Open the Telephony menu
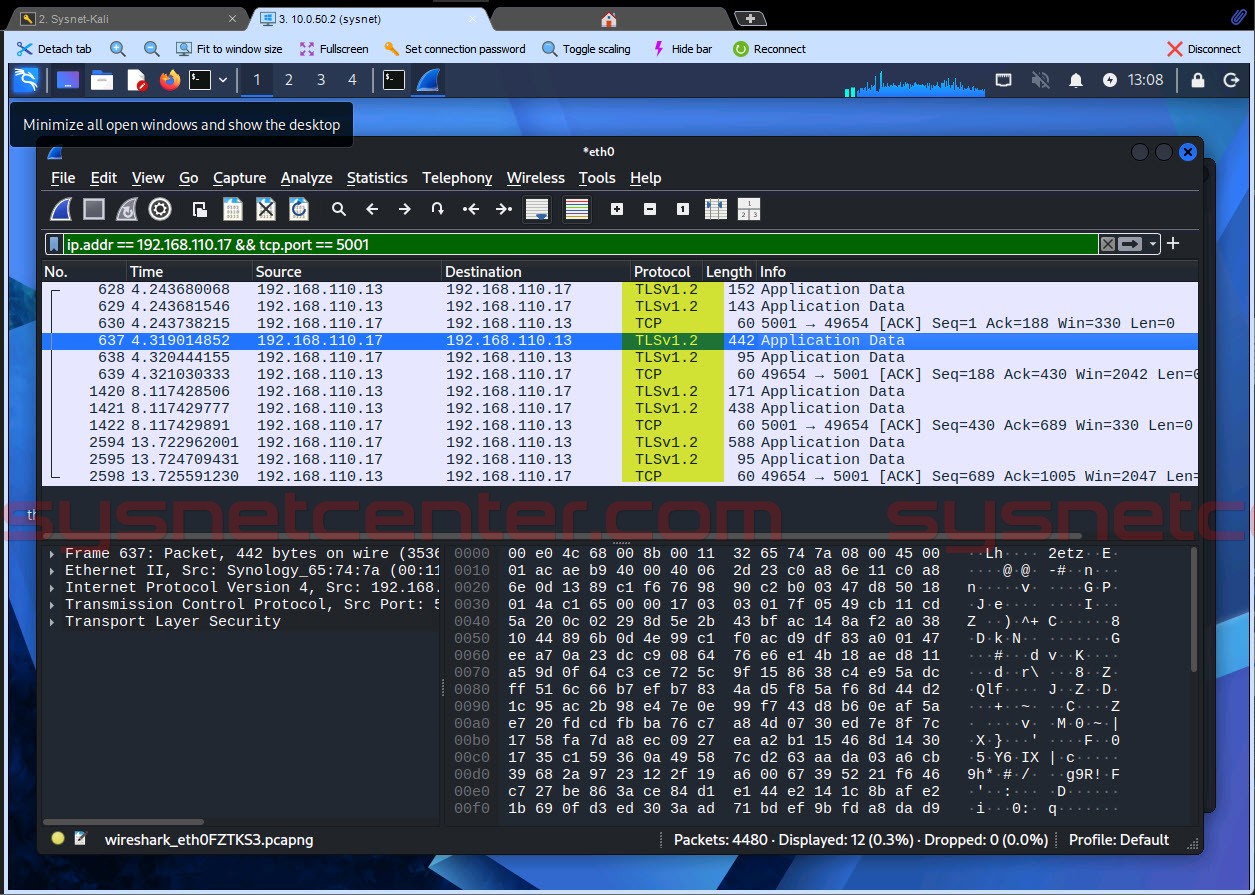1255x895 pixels. (x=457, y=178)
